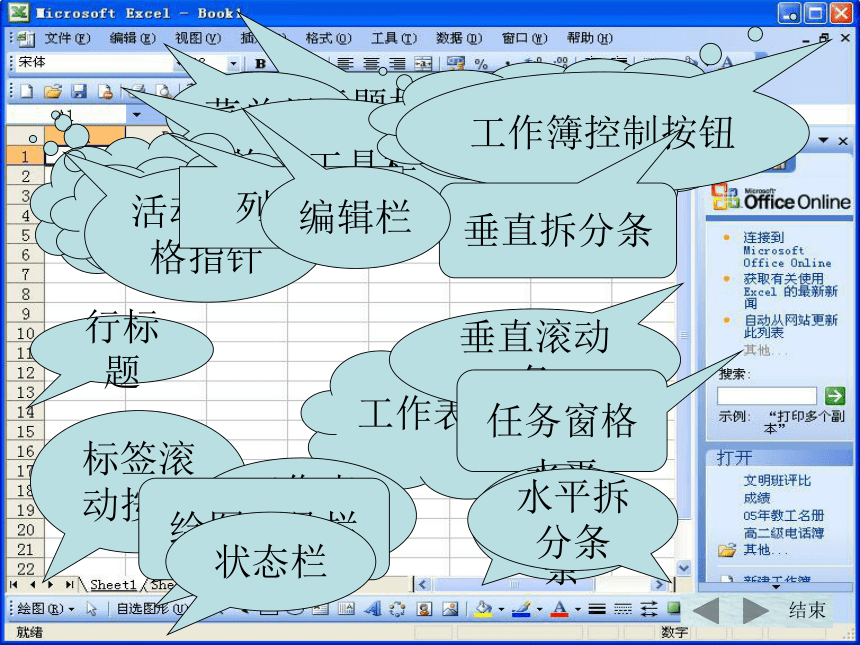Viewport: 860px width, 645px height.
Task: Open the 视图 menu
Action: coord(197,38)
